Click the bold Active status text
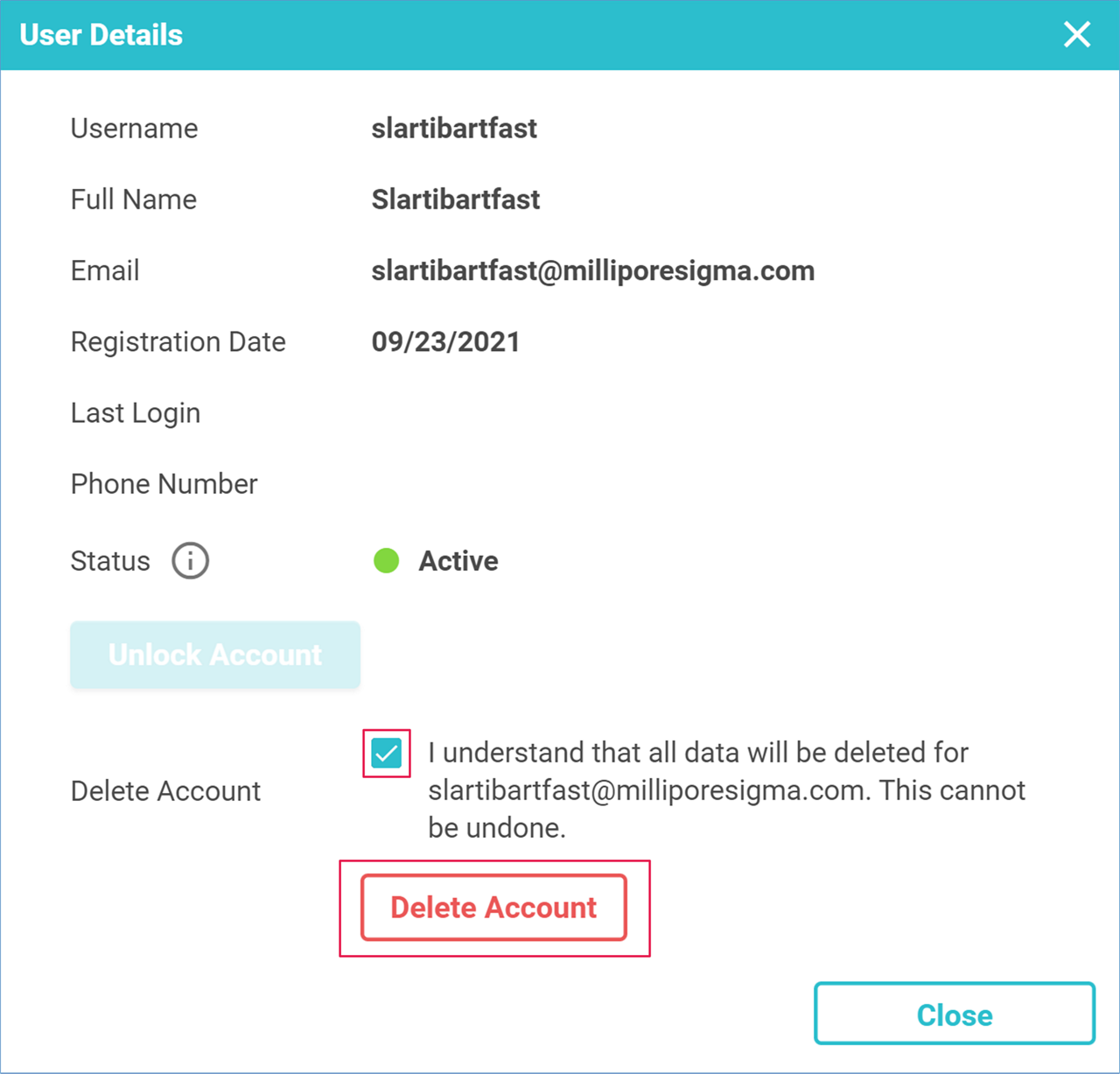The height and width of the screenshot is (1074, 1120). [458, 561]
